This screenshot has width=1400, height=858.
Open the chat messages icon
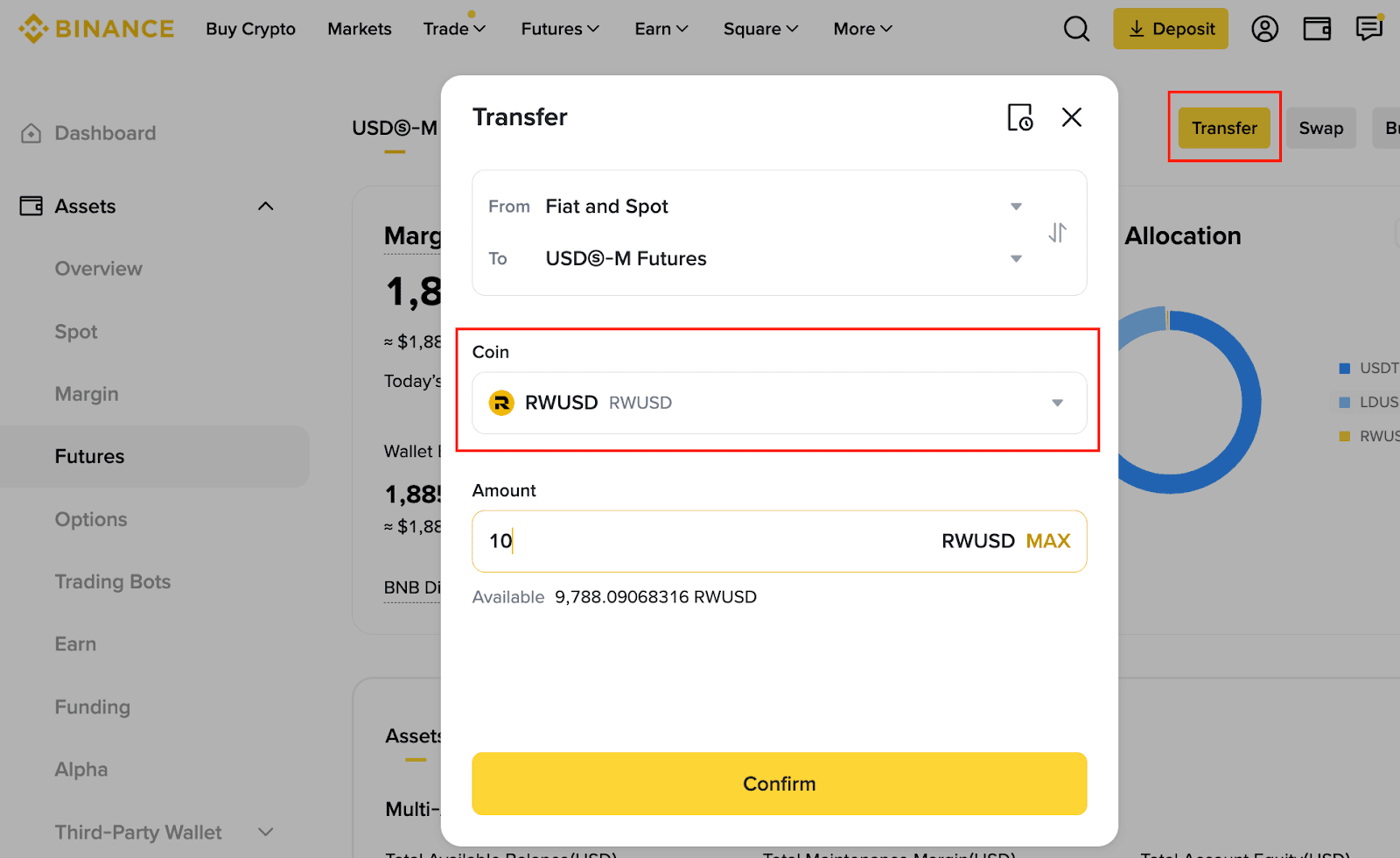click(1368, 29)
